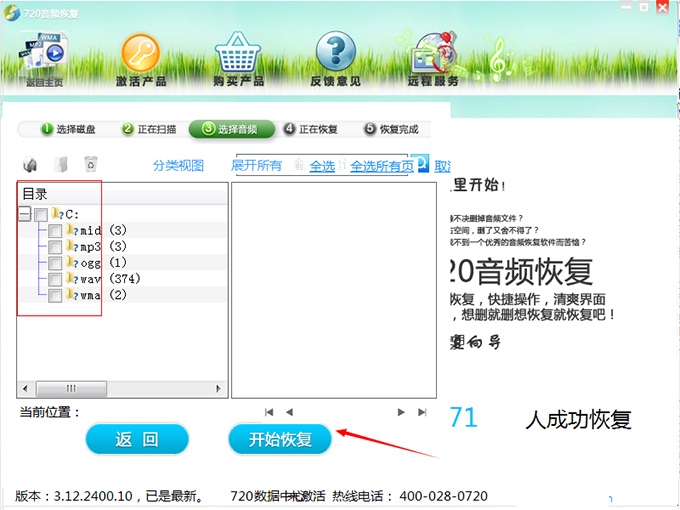Click 展开所有 to expand all
The height and width of the screenshot is (510, 680).
click(257, 165)
